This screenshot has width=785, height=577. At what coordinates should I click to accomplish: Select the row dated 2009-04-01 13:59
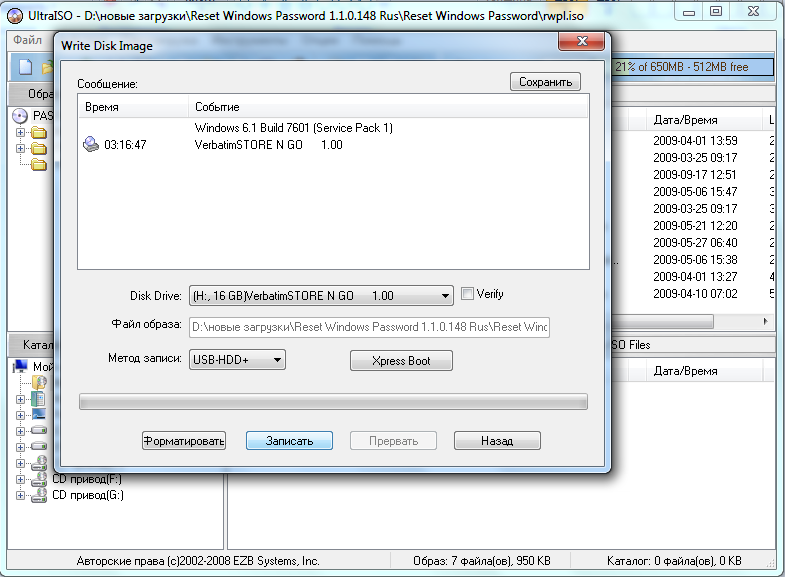tap(695, 141)
